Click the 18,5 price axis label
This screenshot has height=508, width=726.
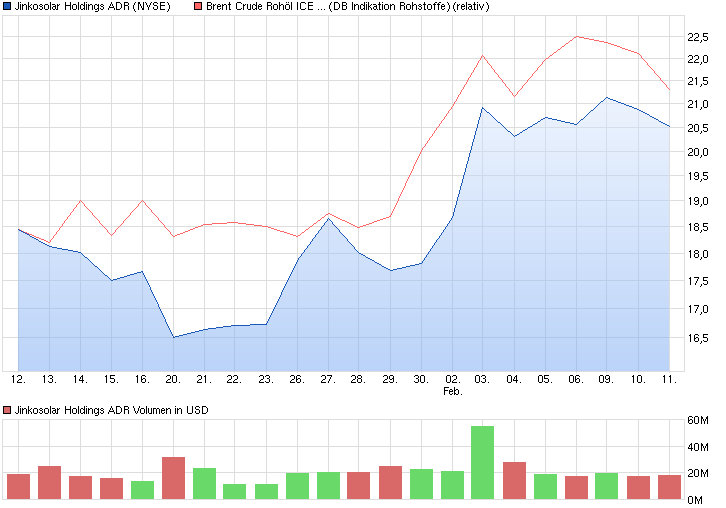click(x=698, y=227)
